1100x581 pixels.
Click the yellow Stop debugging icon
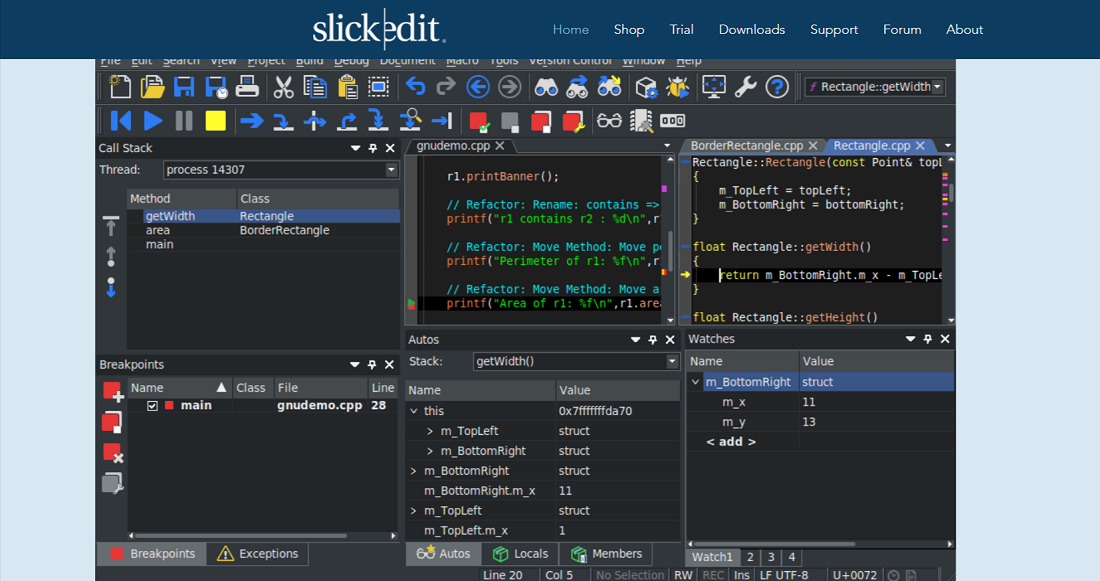[215, 121]
